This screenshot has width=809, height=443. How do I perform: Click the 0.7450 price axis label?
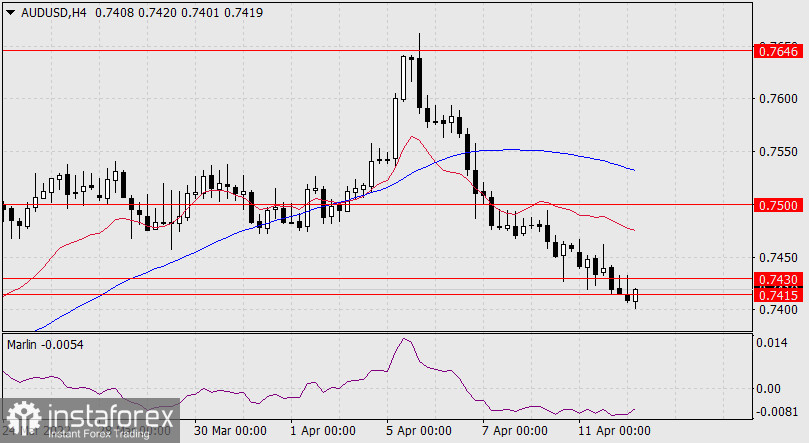(777, 257)
